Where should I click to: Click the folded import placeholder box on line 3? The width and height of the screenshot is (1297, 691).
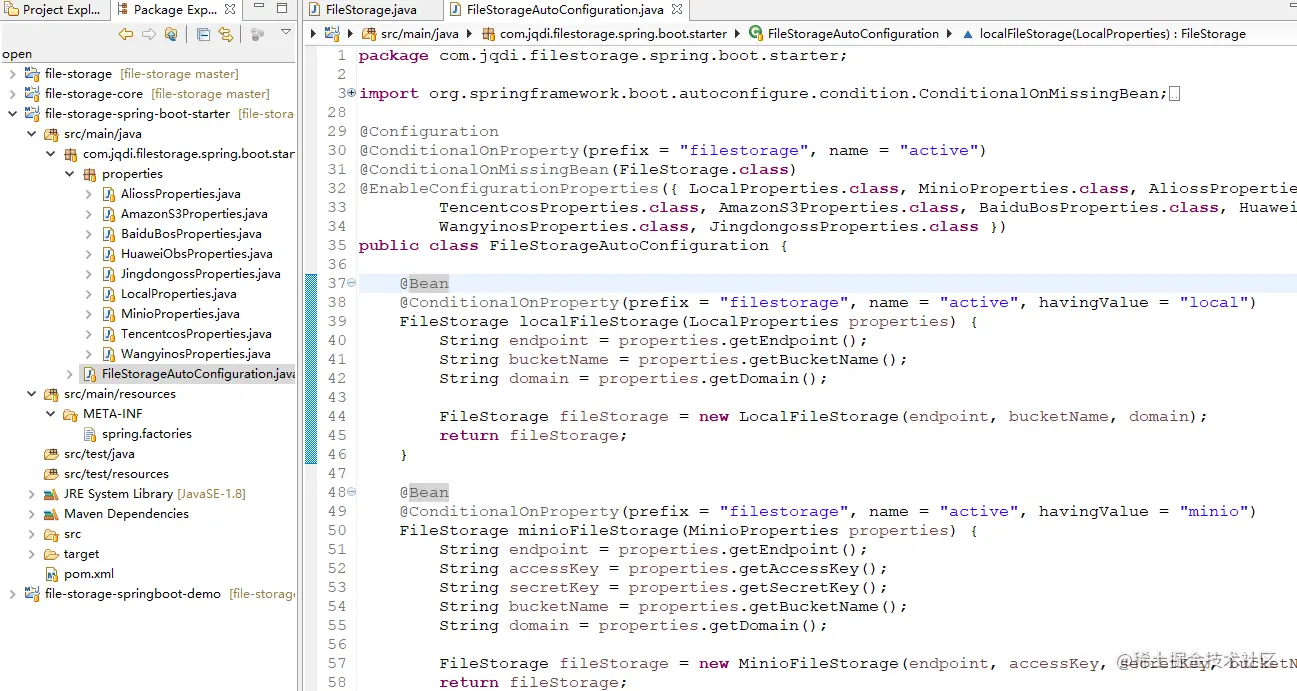[1174, 93]
